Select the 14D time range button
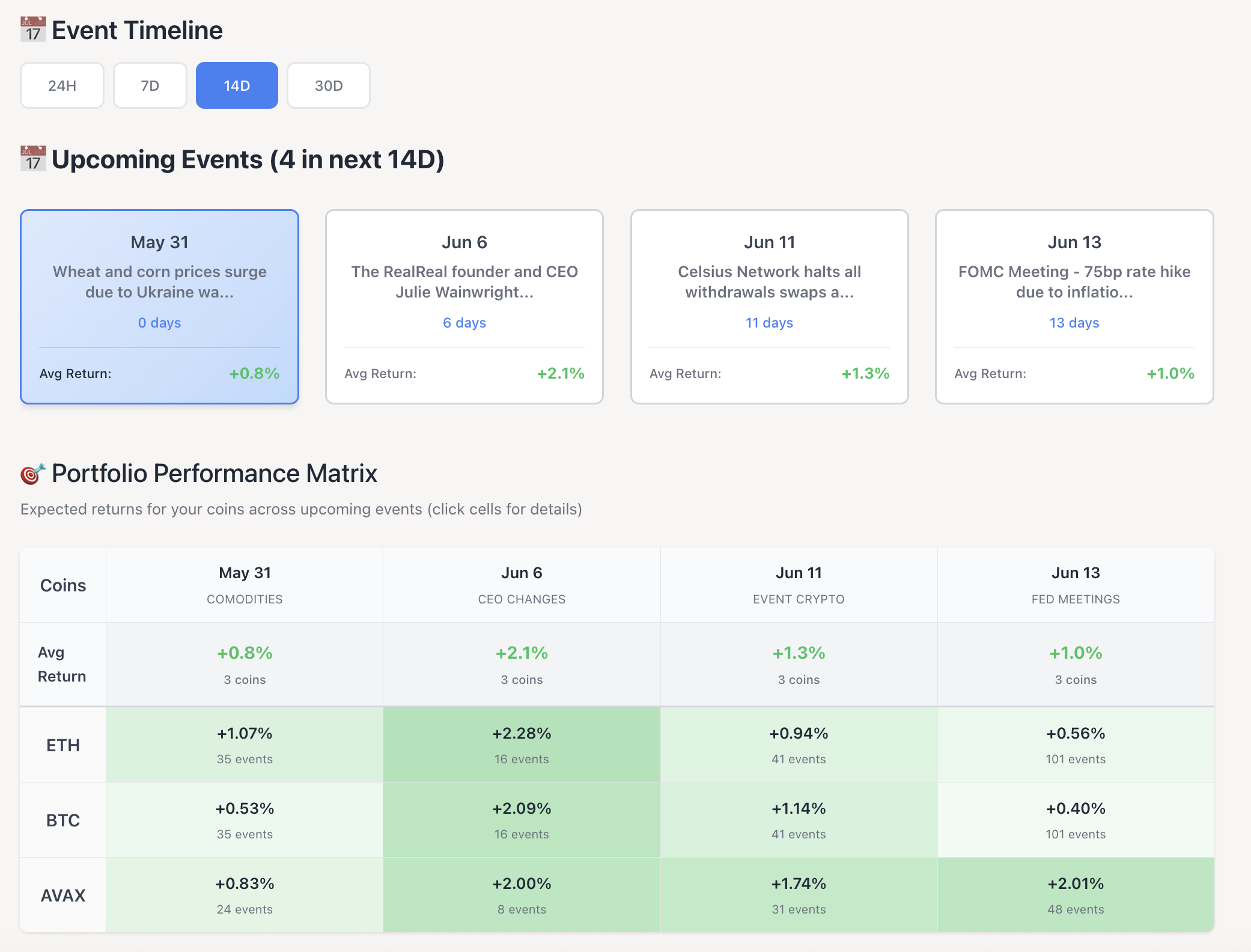1251x952 pixels. click(x=237, y=85)
